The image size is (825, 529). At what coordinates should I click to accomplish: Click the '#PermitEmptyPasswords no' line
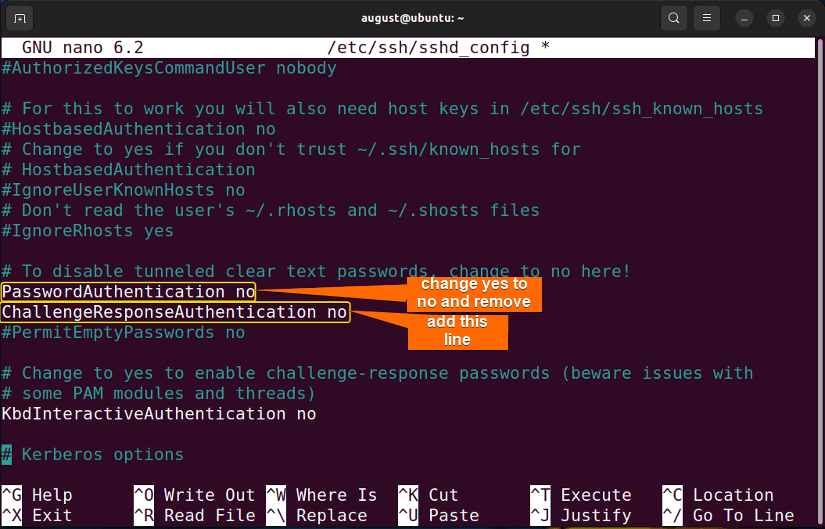[x=123, y=333]
